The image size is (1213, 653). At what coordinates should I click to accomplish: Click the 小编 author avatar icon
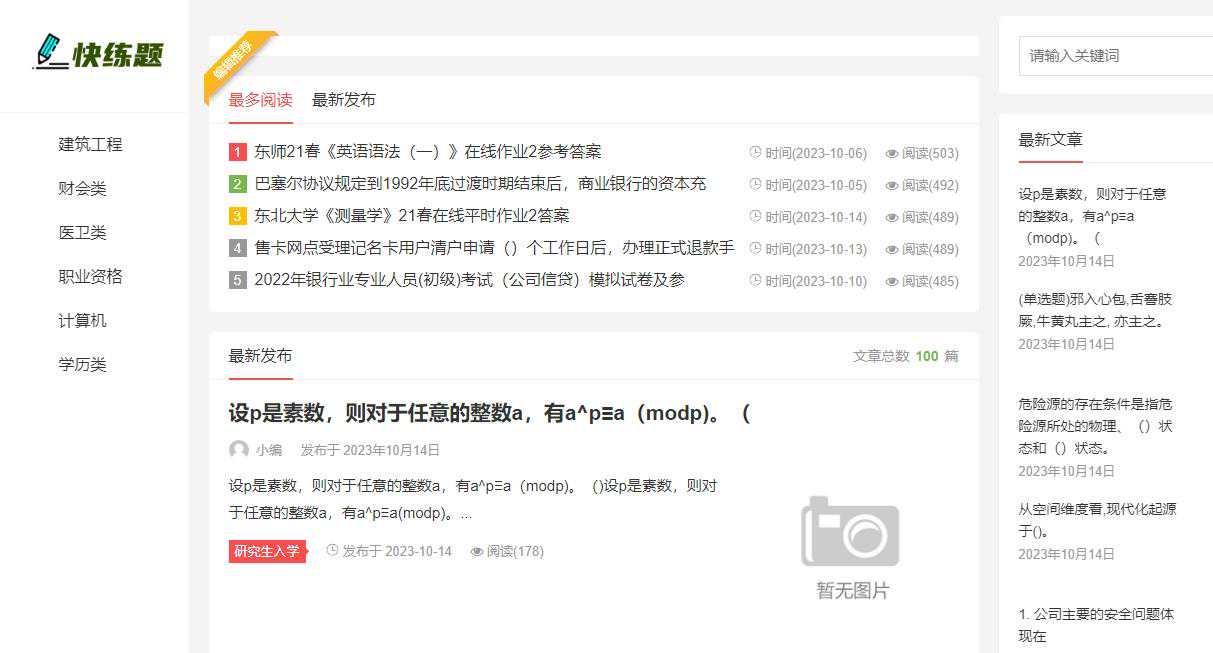(x=237, y=450)
